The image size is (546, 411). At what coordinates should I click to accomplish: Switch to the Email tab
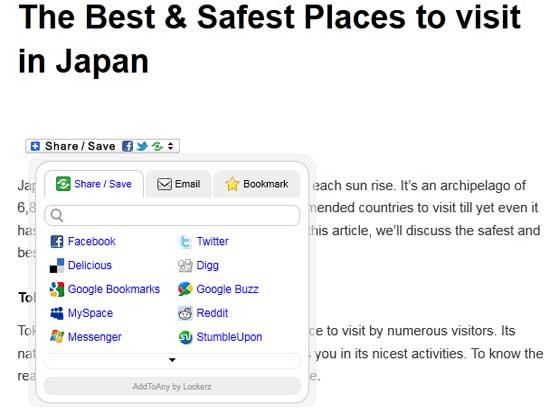click(x=178, y=184)
